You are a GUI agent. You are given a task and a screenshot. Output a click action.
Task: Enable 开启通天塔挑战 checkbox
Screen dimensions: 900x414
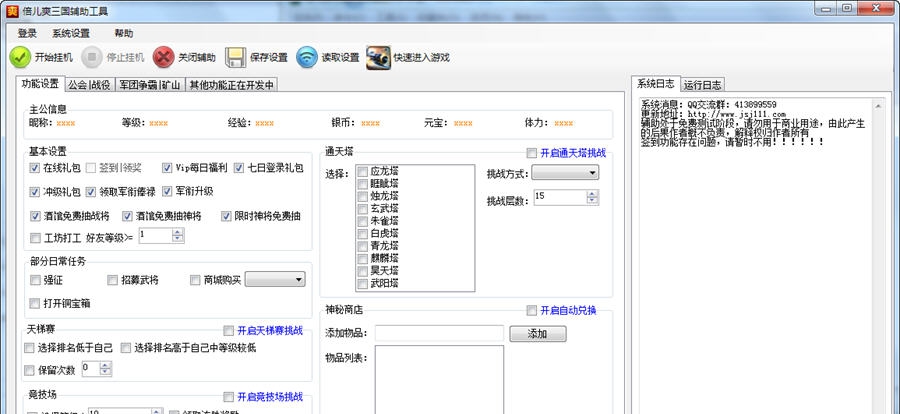[x=532, y=153]
